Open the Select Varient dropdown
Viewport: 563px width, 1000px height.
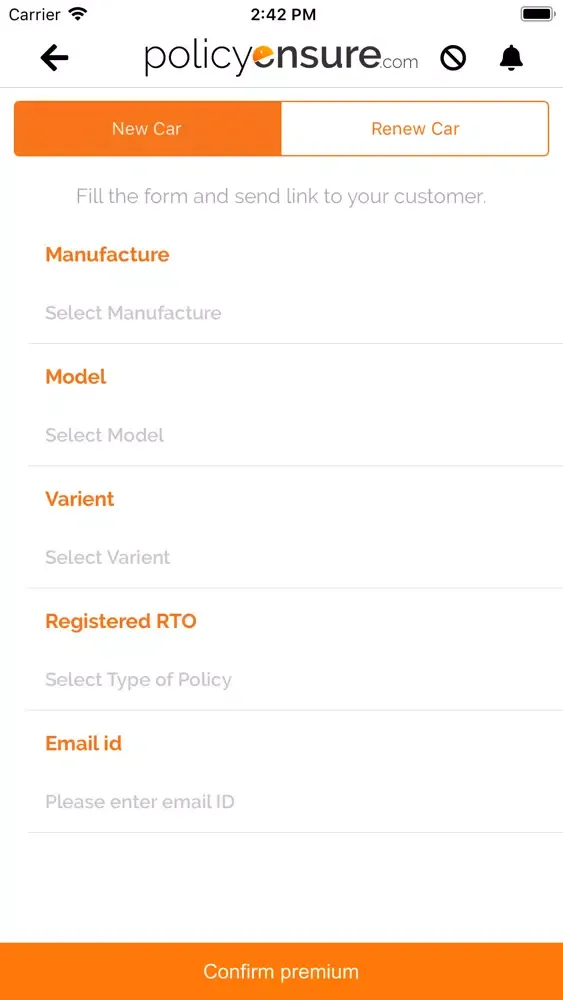pos(295,557)
